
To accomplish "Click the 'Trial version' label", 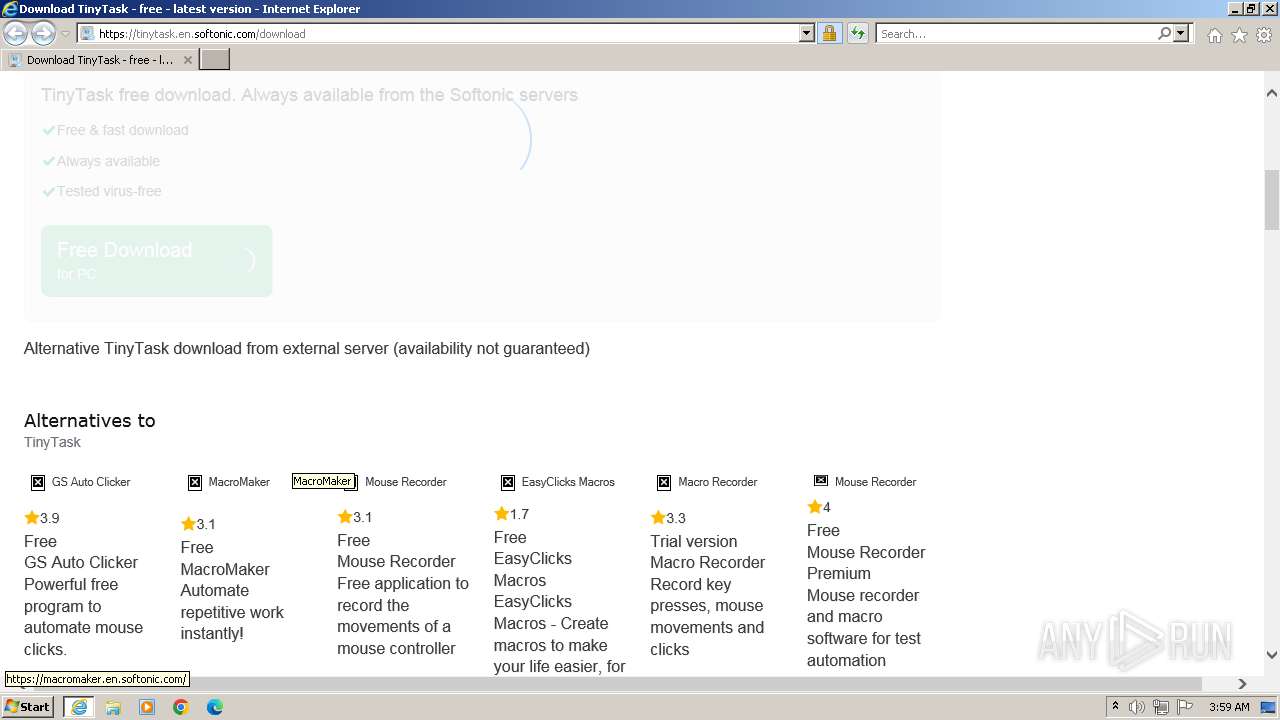I will click(693, 541).
